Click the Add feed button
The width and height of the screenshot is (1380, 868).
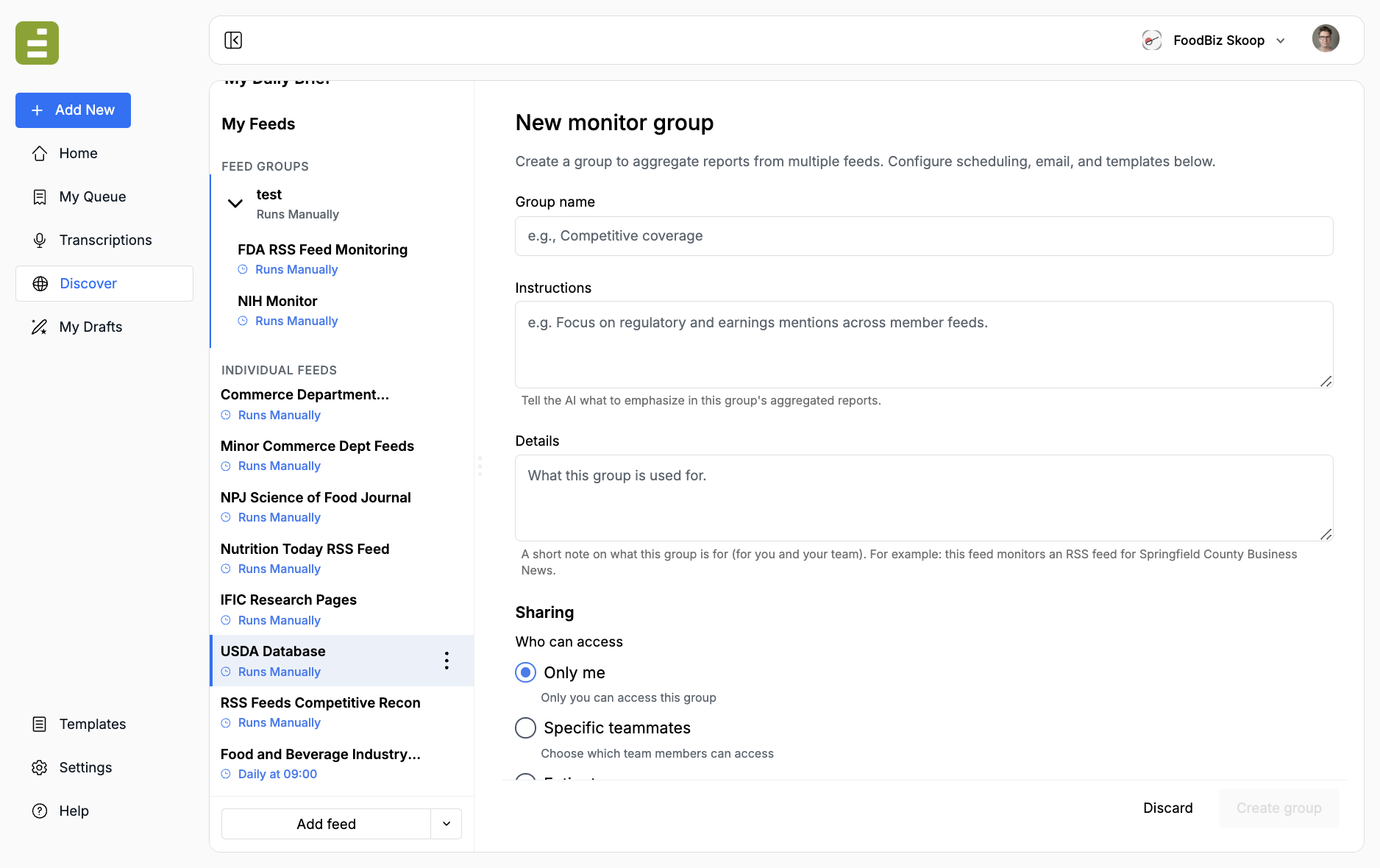coord(326,824)
